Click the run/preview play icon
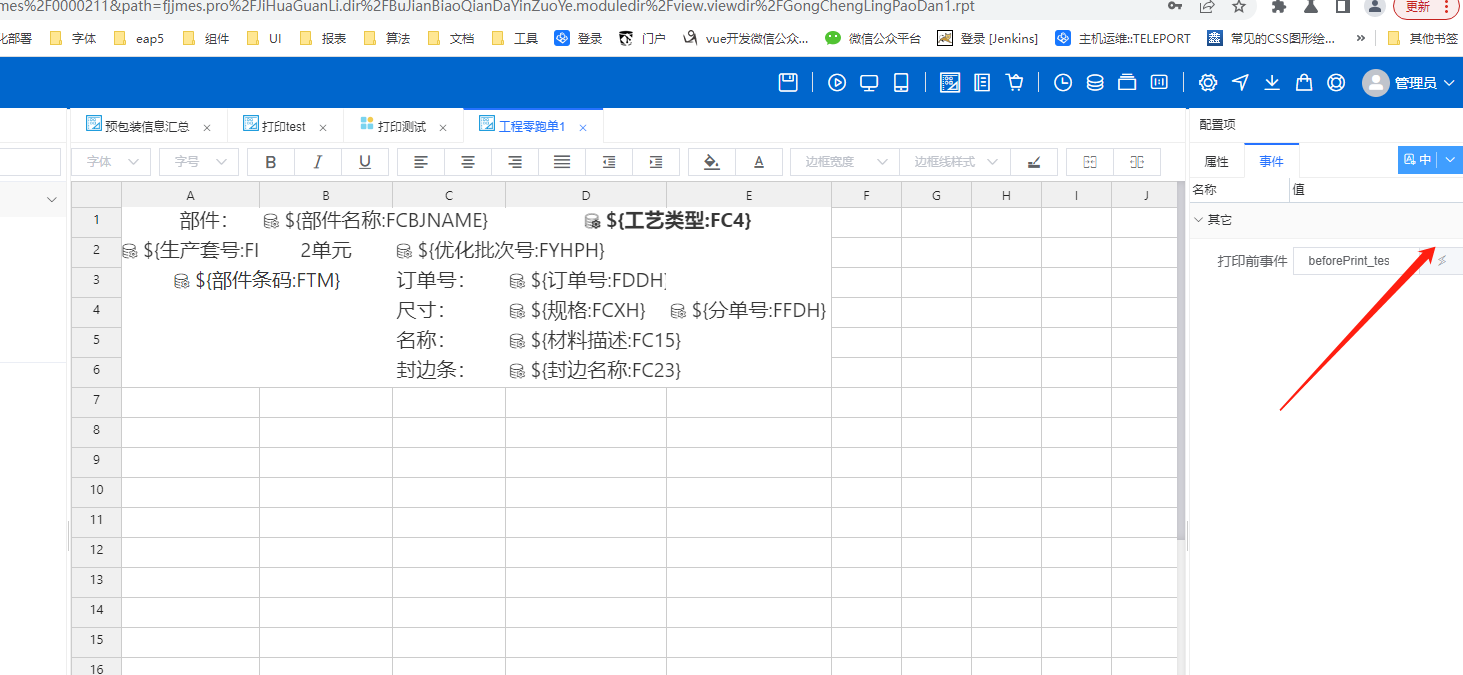Viewport: 1463px width, 675px height. point(837,83)
